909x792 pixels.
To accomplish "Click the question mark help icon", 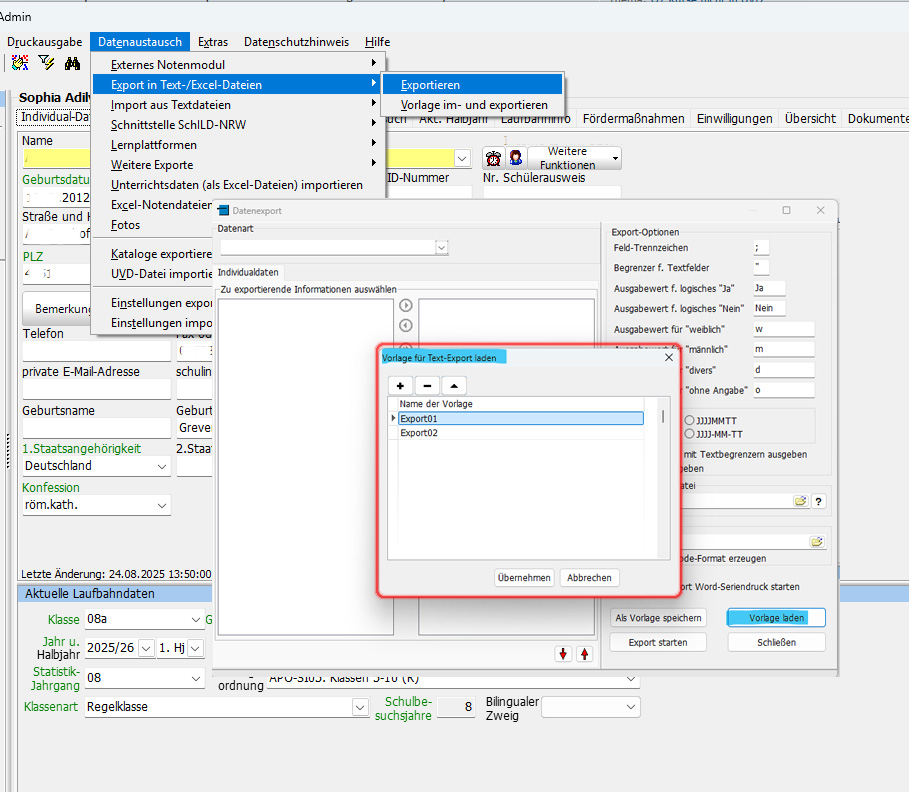I will 819,501.
